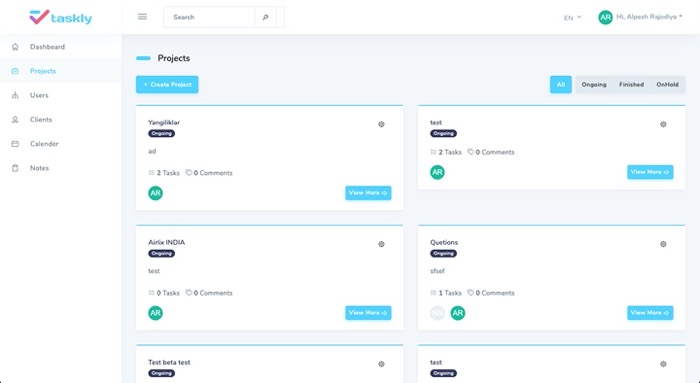This screenshot has width=700, height=383.
Task: Click comments icon on Airlix INDIA card
Action: tap(189, 293)
